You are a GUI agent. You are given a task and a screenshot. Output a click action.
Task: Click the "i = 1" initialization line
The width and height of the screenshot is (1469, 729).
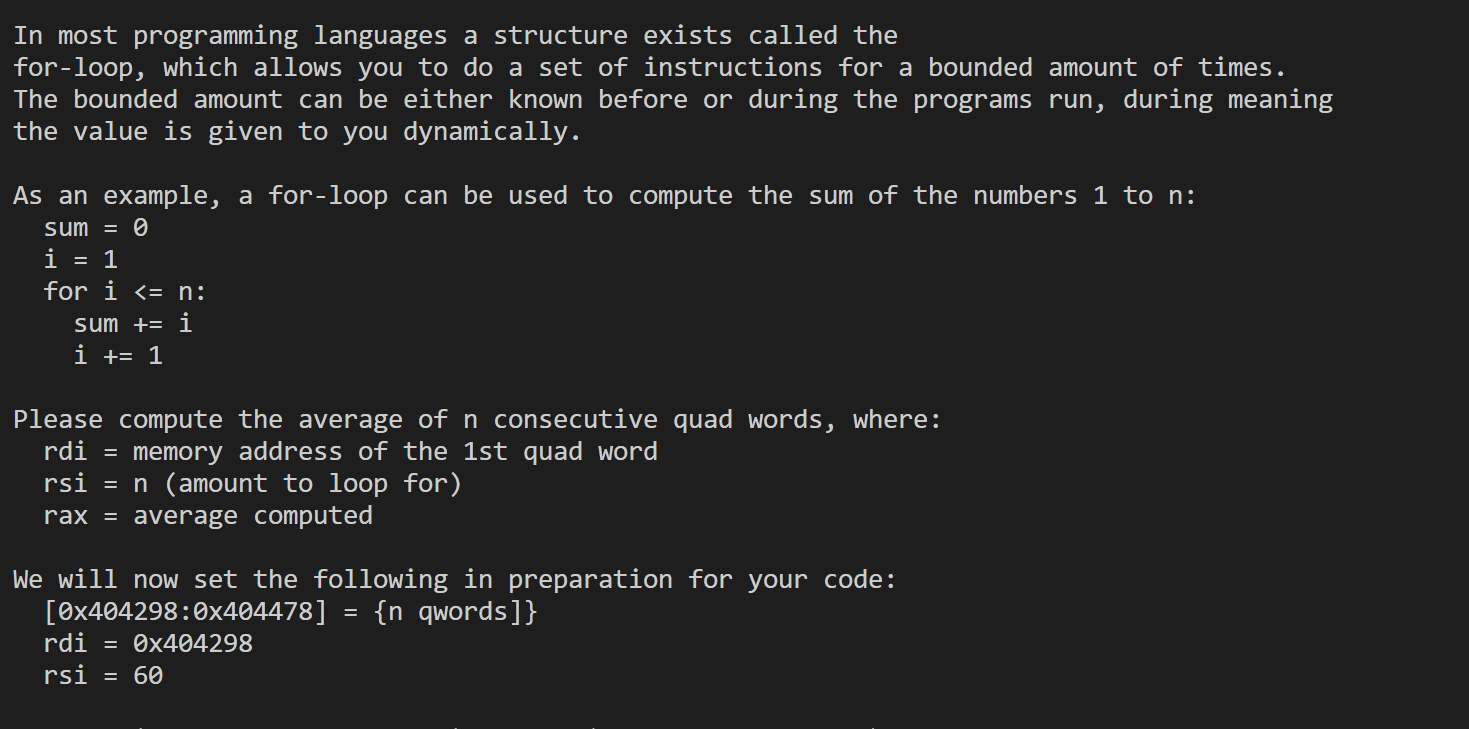pos(81,260)
